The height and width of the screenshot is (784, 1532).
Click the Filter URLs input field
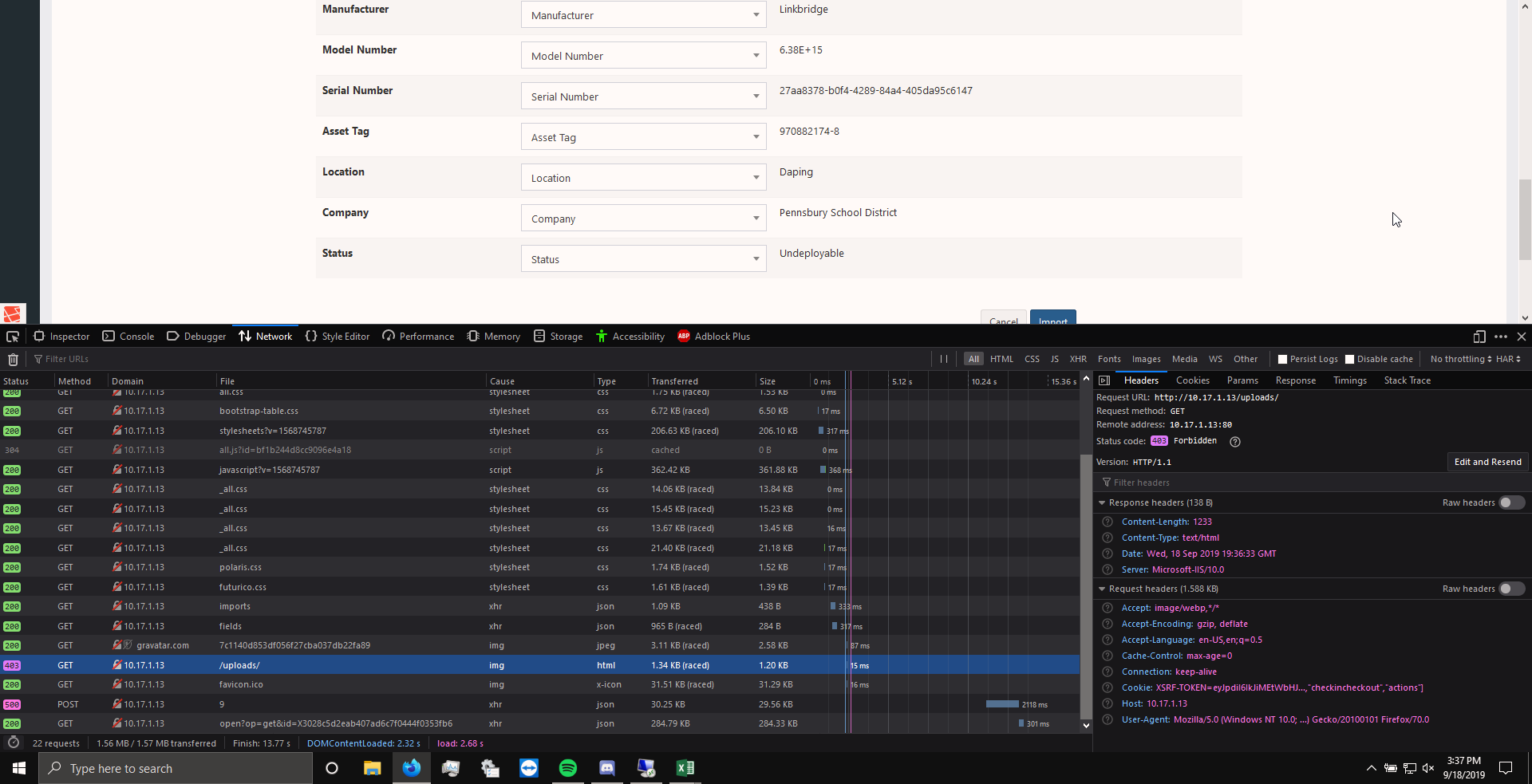68,359
